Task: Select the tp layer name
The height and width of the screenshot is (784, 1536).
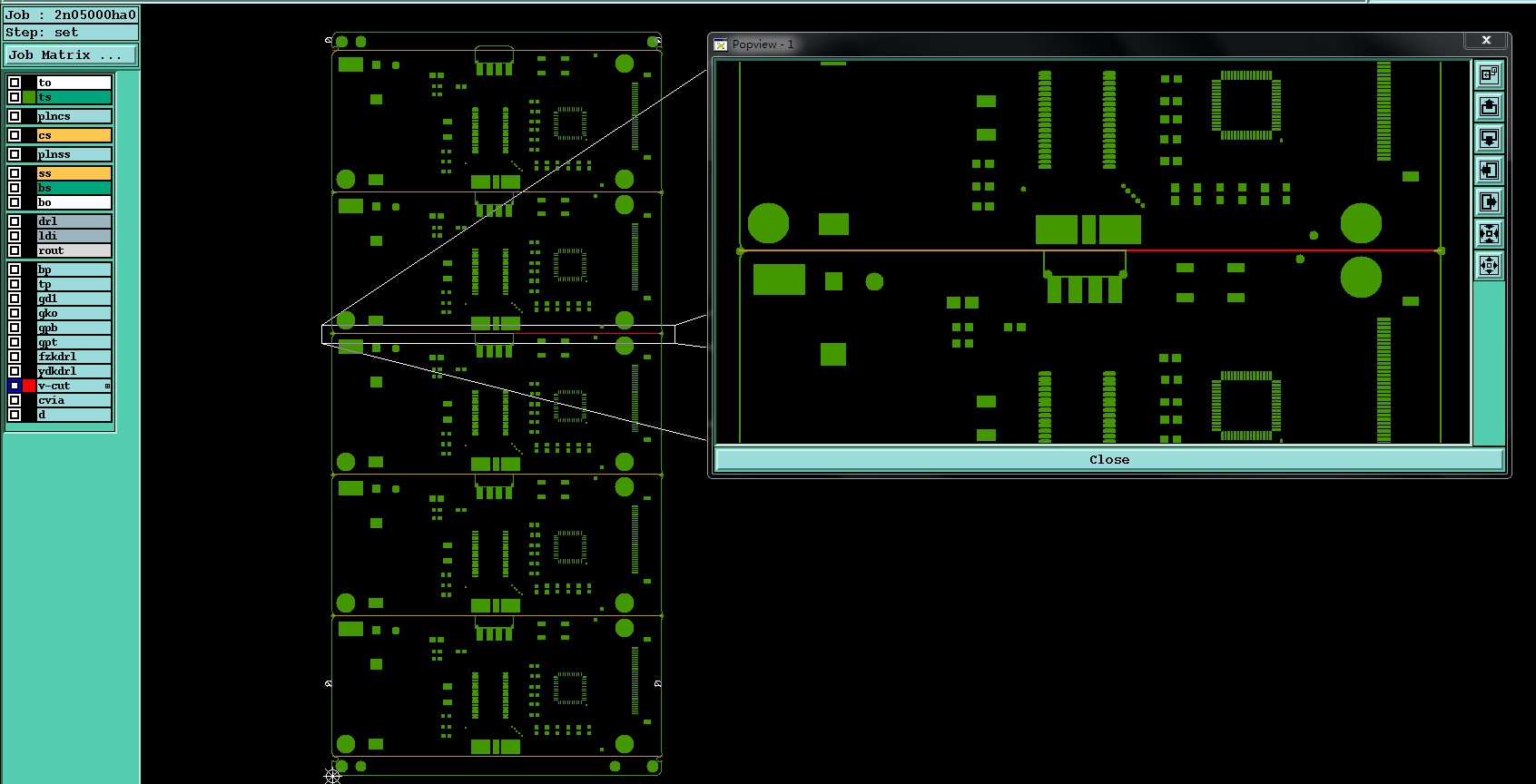Action: (74, 284)
